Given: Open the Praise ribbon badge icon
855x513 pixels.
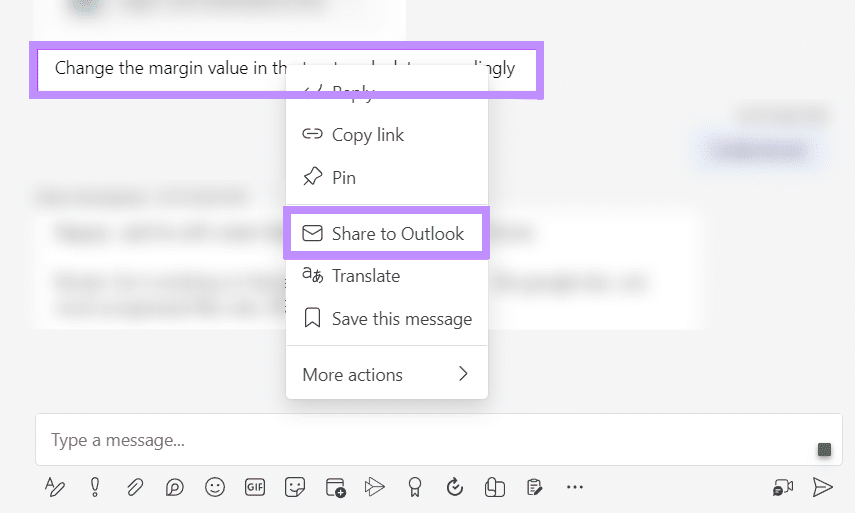Looking at the screenshot, I should [415, 487].
